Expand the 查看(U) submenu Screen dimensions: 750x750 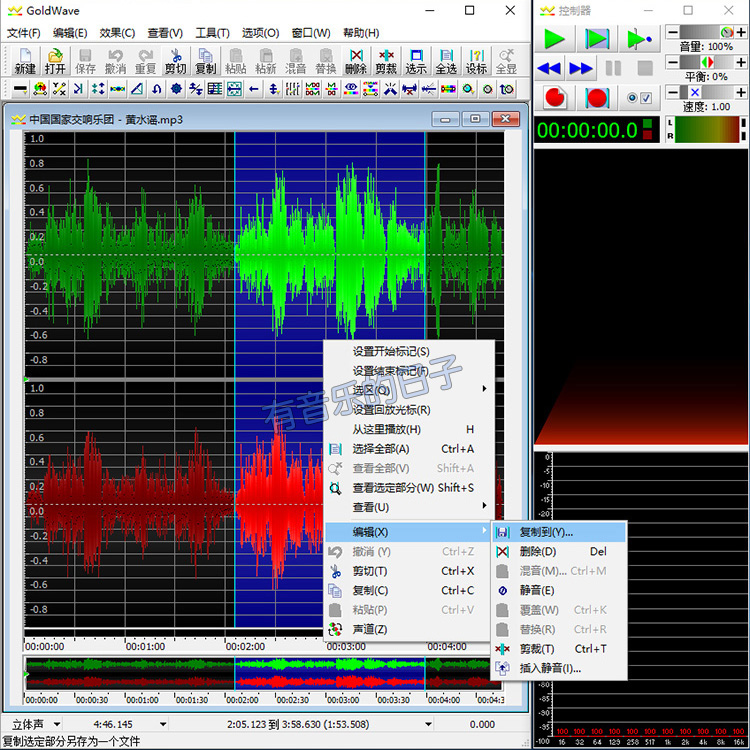pyautogui.click(x=409, y=507)
